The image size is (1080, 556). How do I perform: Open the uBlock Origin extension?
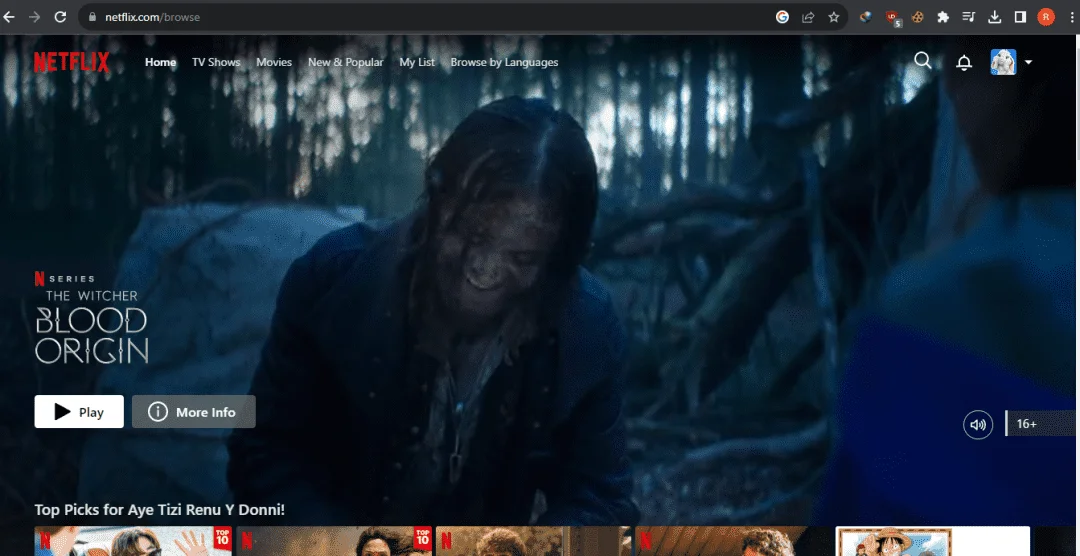click(x=893, y=18)
